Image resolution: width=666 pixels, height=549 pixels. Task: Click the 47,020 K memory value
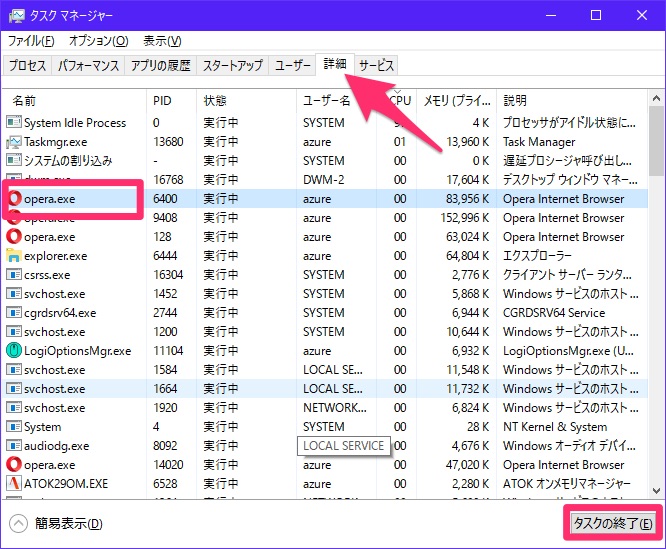click(x=467, y=465)
